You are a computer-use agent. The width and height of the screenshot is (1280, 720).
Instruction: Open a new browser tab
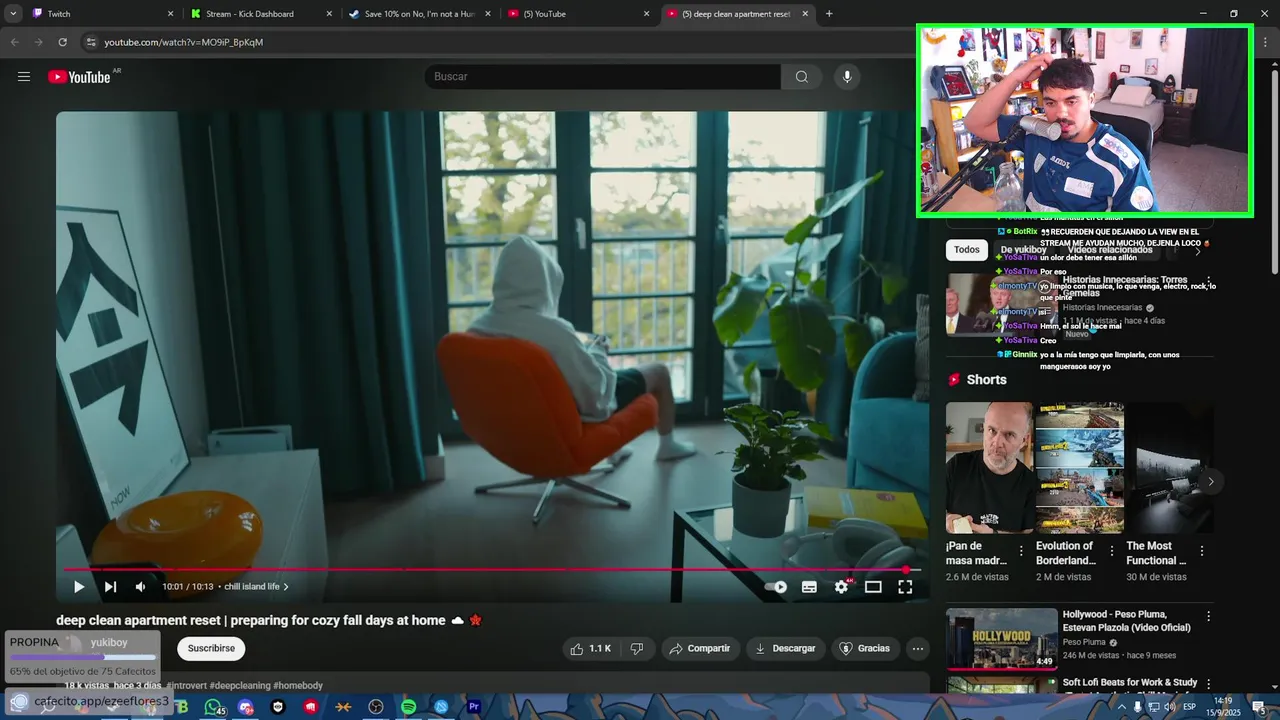point(829,14)
